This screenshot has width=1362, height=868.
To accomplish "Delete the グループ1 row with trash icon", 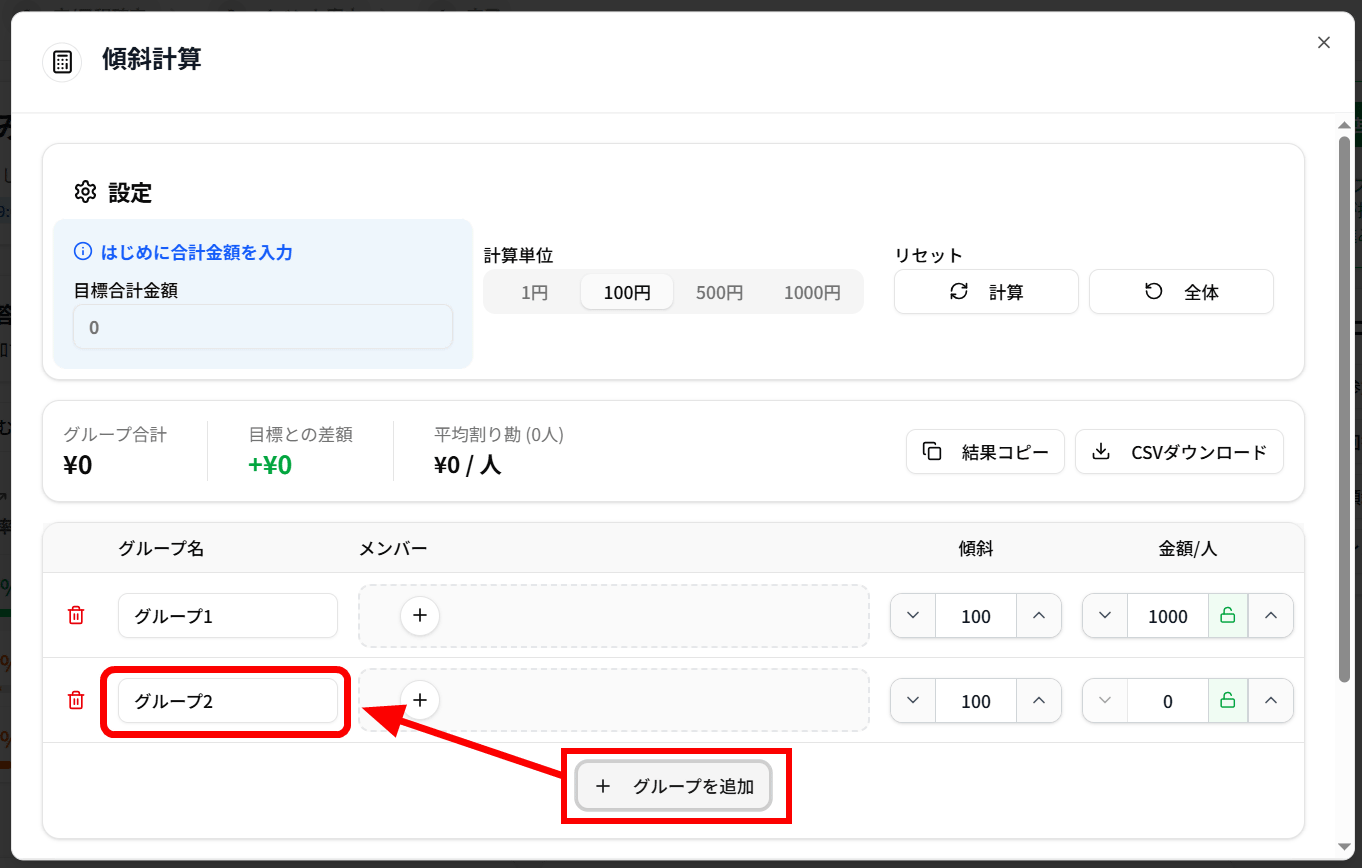I will coord(76,616).
